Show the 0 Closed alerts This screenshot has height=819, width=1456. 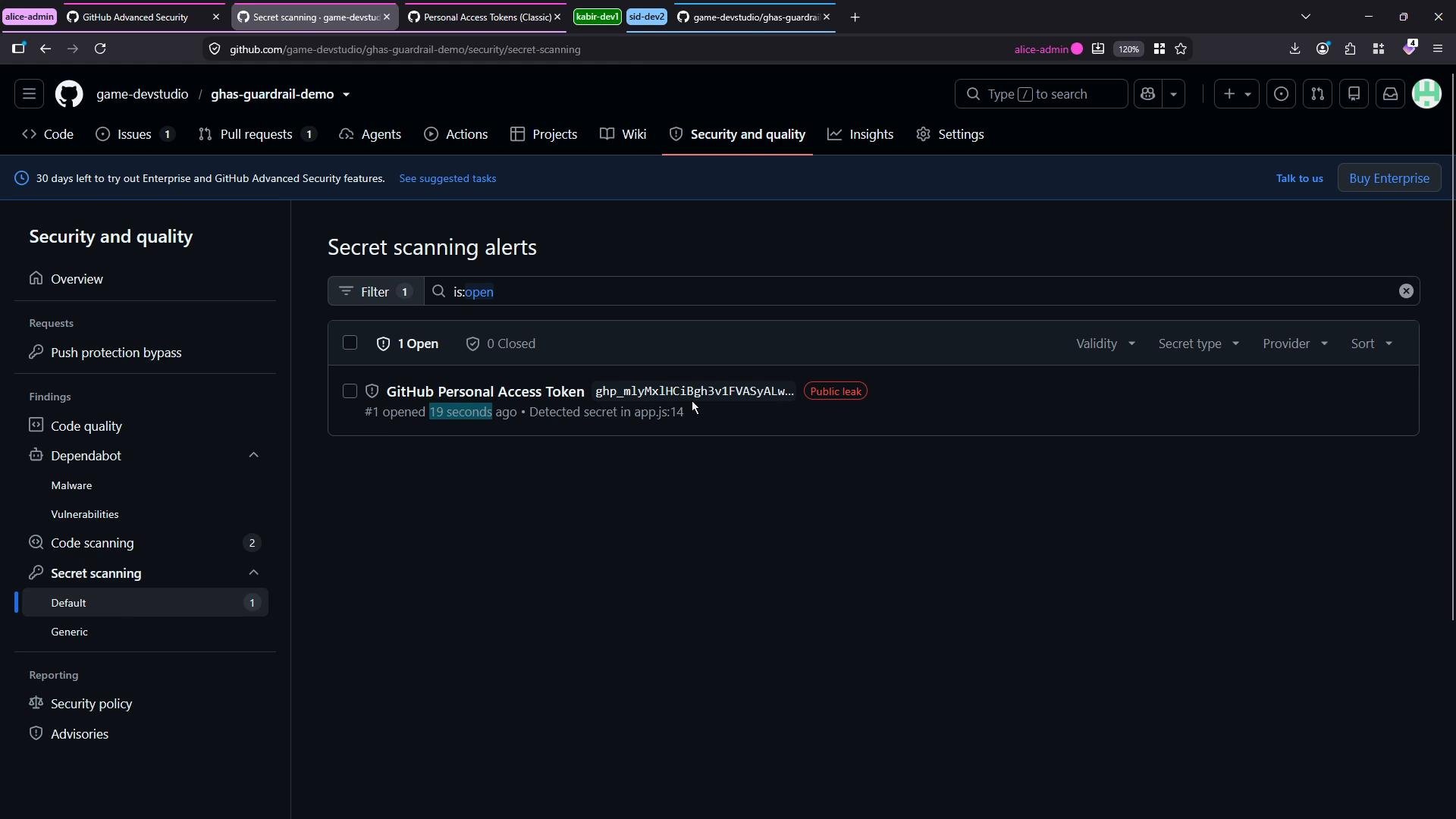point(500,344)
